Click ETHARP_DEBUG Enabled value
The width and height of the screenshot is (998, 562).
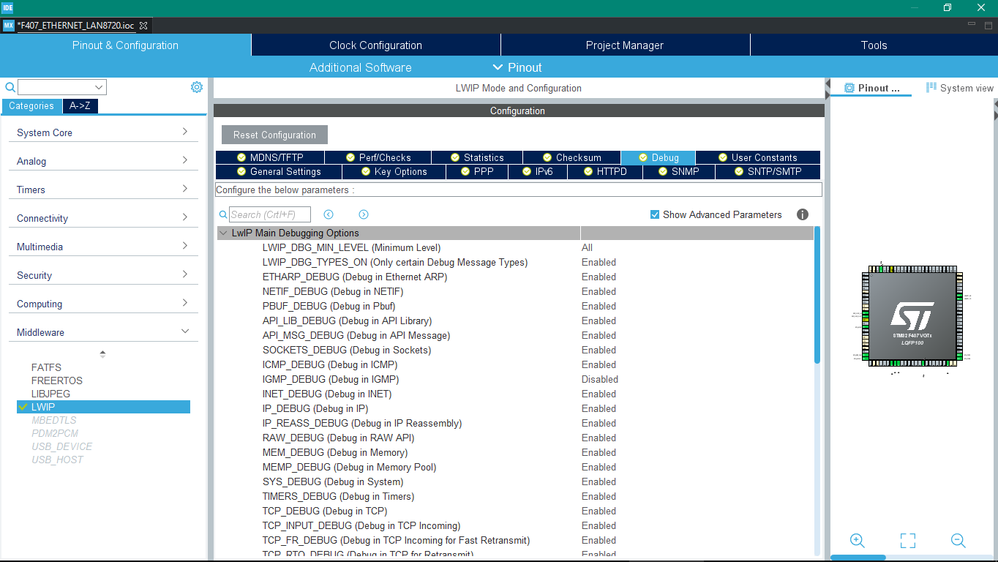[x=598, y=277]
